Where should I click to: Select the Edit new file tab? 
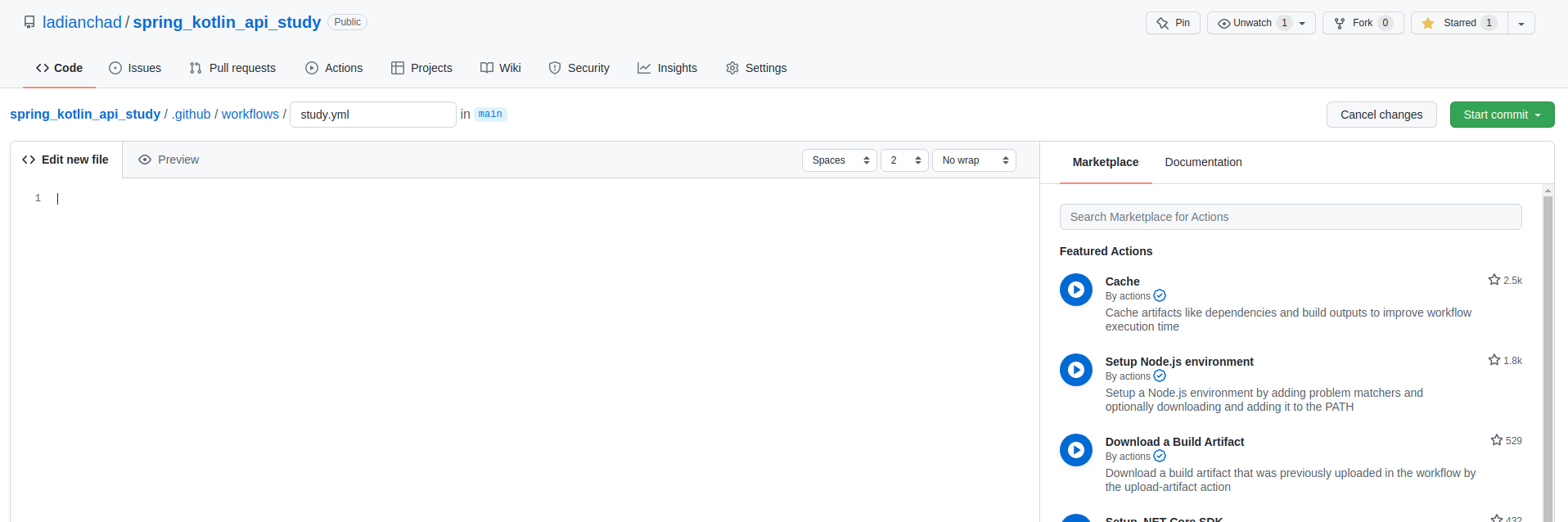click(66, 160)
